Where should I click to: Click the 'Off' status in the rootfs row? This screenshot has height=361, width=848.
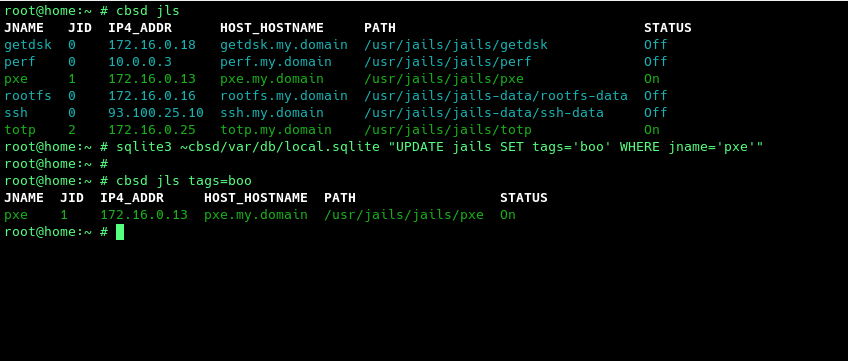tap(655, 96)
